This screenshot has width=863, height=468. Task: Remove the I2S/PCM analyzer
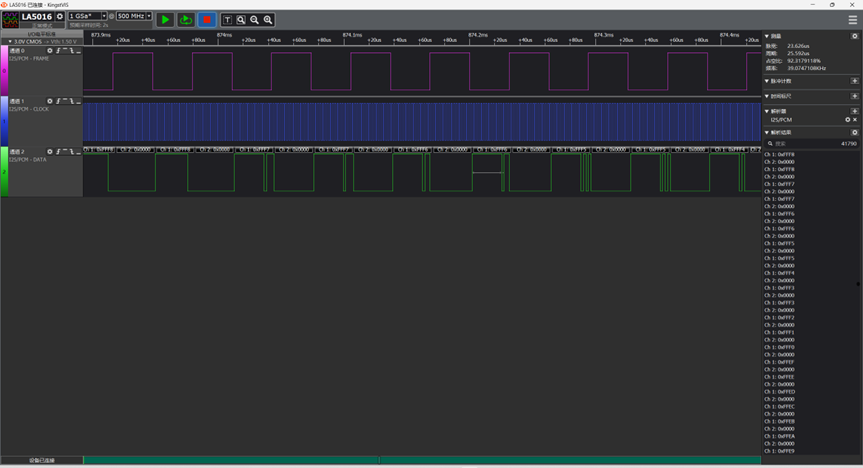pos(855,119)
